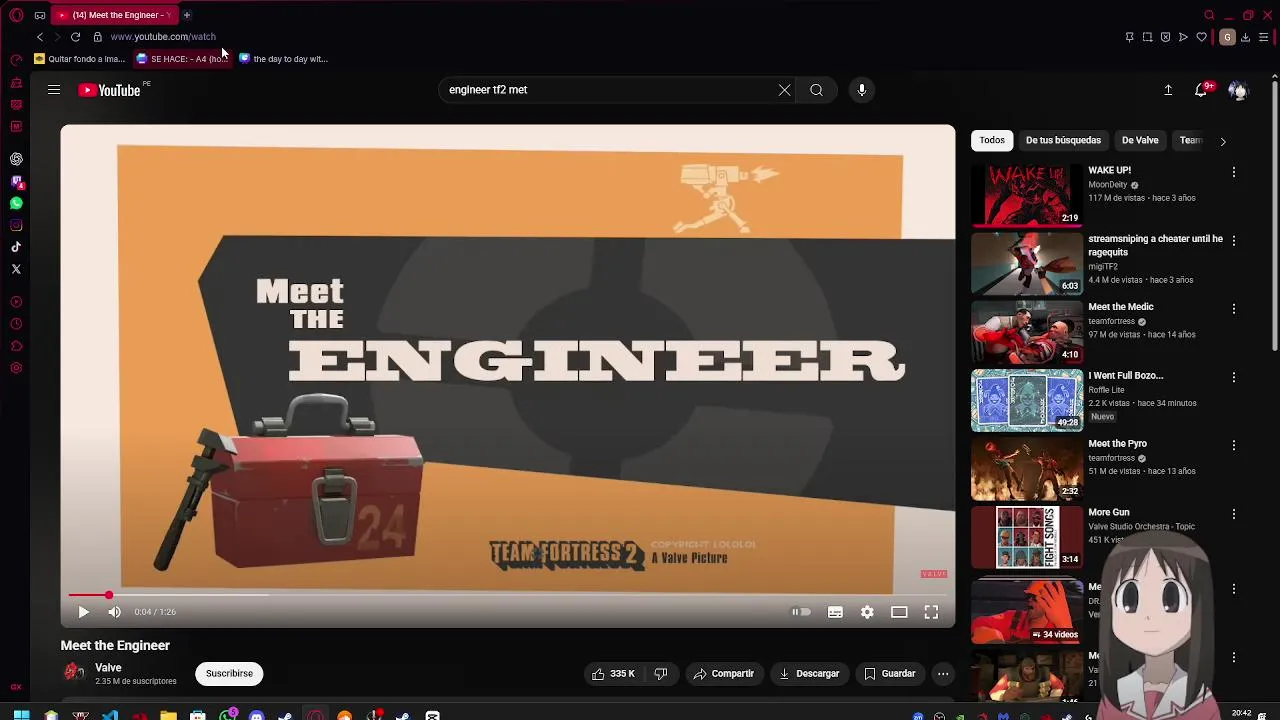Open options for More Gun
1280x720 pixels.
[x=1233, y=513]
